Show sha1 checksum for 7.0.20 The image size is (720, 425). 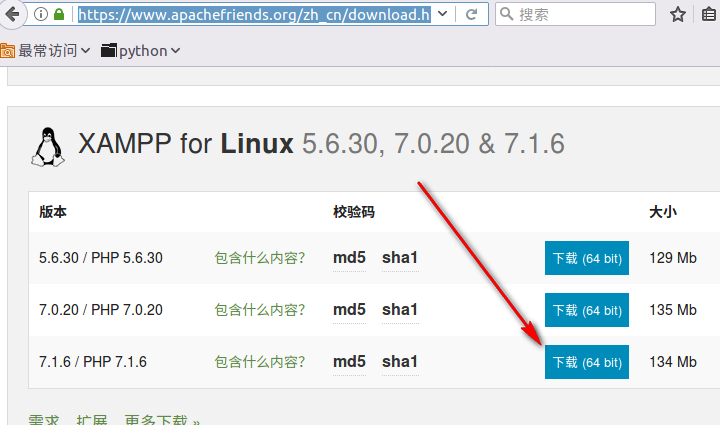(x=400, y=310)
